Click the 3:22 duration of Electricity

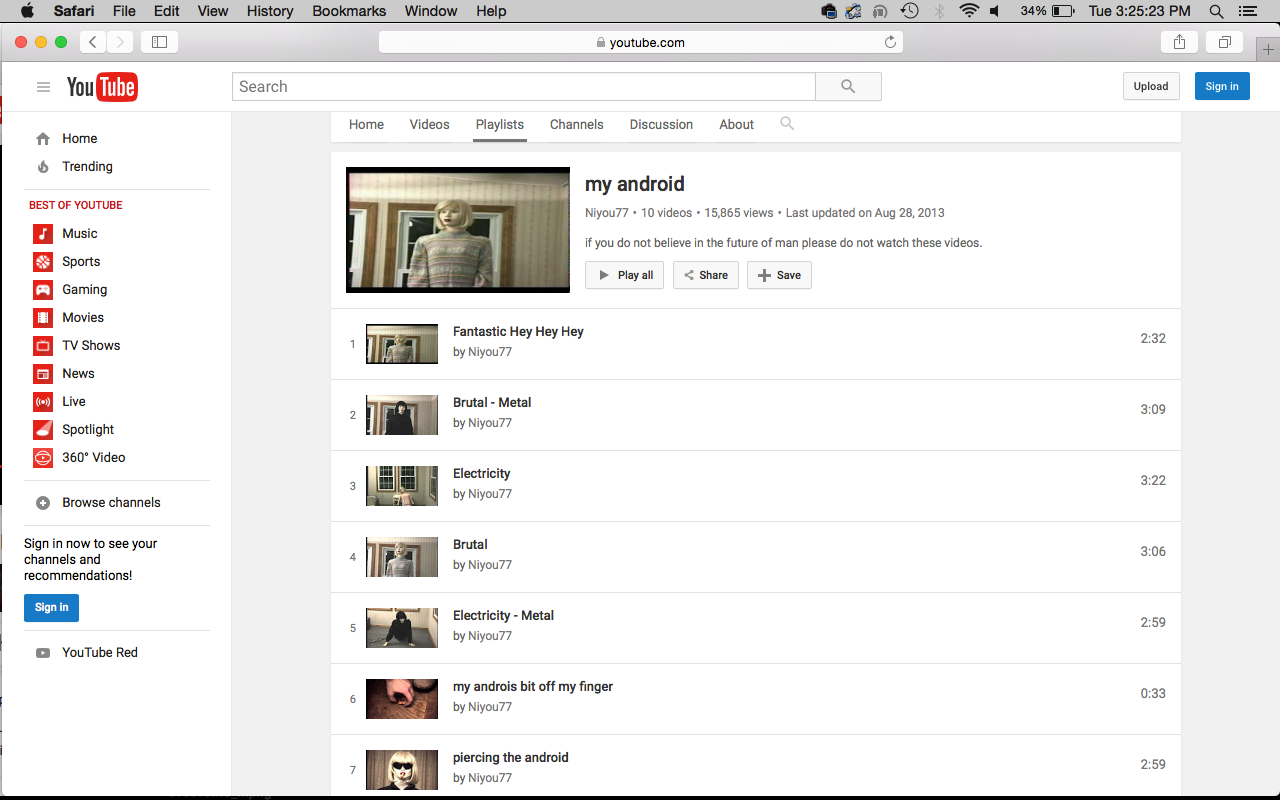[1153, 481]
